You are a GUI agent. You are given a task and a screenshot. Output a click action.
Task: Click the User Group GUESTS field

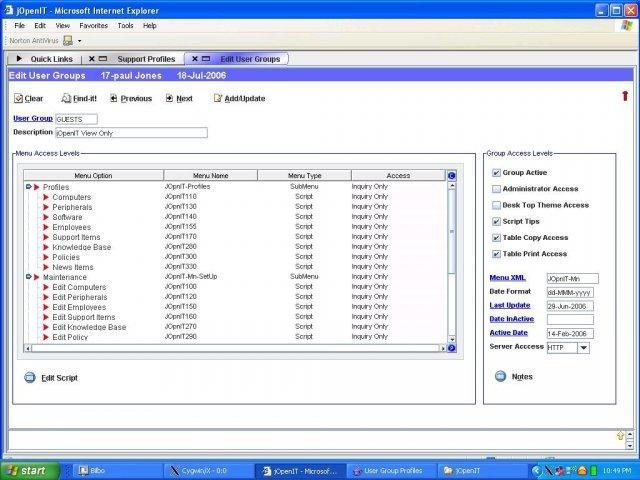[x=76, y=119]
